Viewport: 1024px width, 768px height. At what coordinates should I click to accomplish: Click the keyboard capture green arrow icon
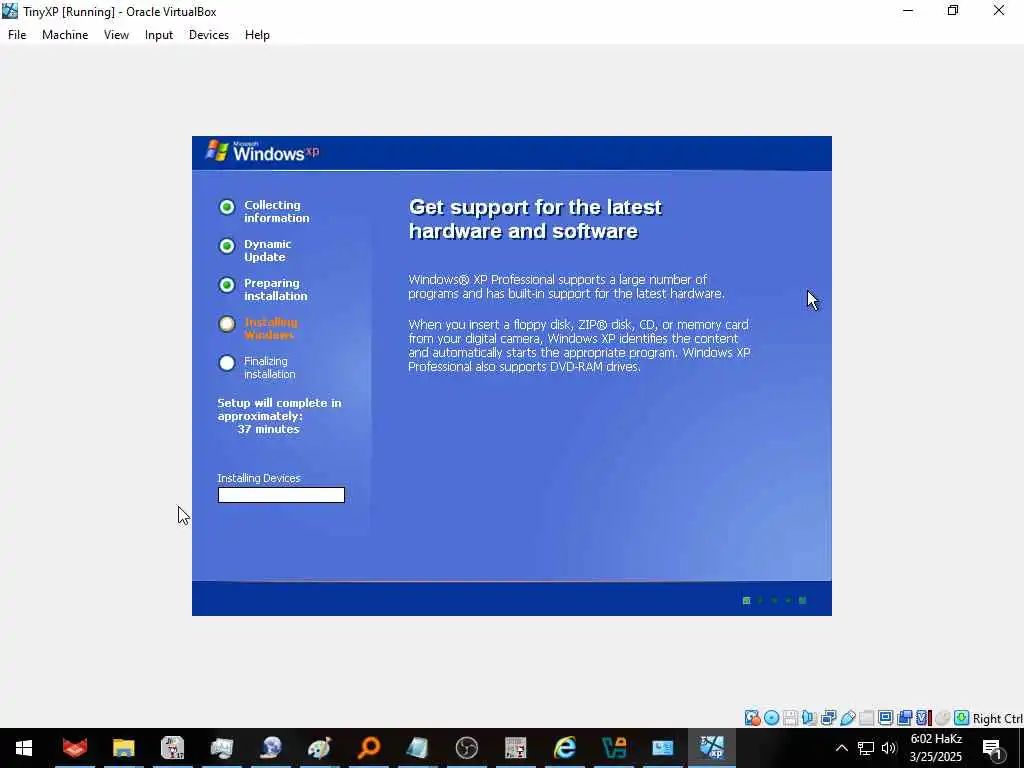pos(962,718)
